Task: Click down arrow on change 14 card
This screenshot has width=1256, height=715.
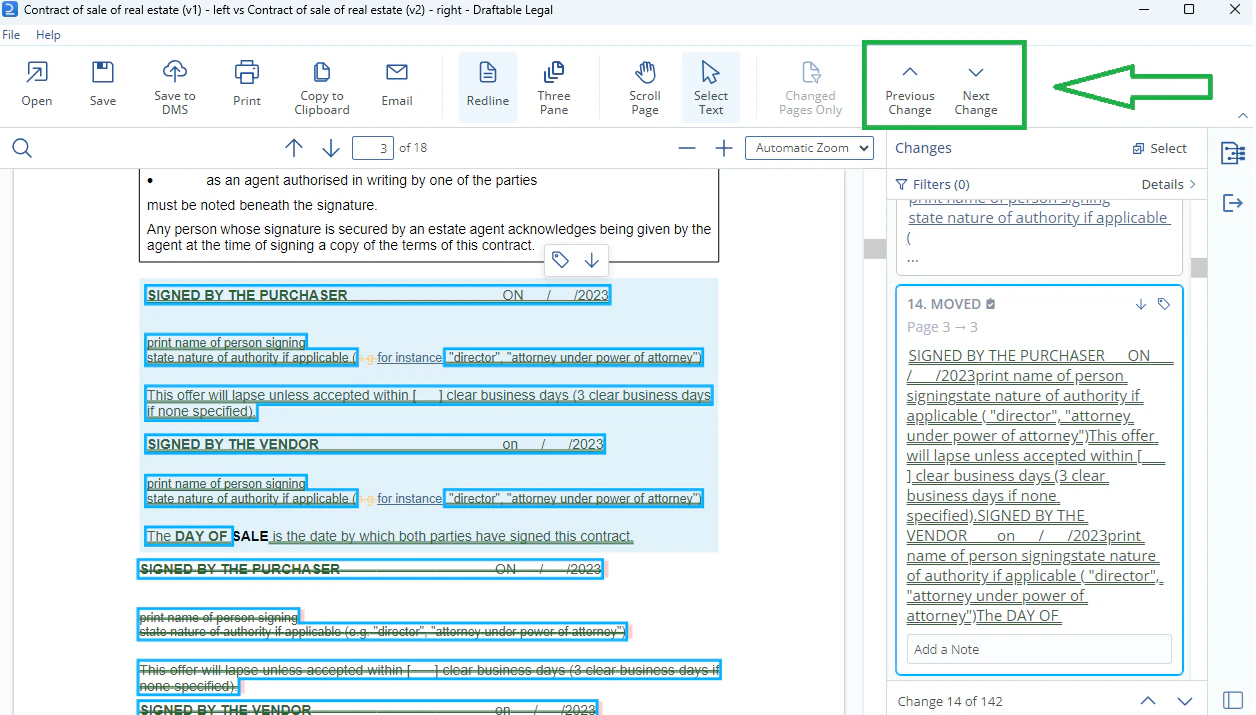Action: coord(1141,304)
